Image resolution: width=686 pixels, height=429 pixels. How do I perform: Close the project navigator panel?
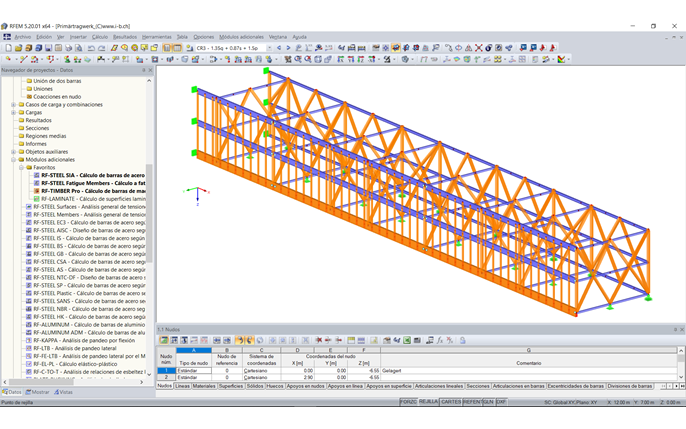(x=150, y=70)
